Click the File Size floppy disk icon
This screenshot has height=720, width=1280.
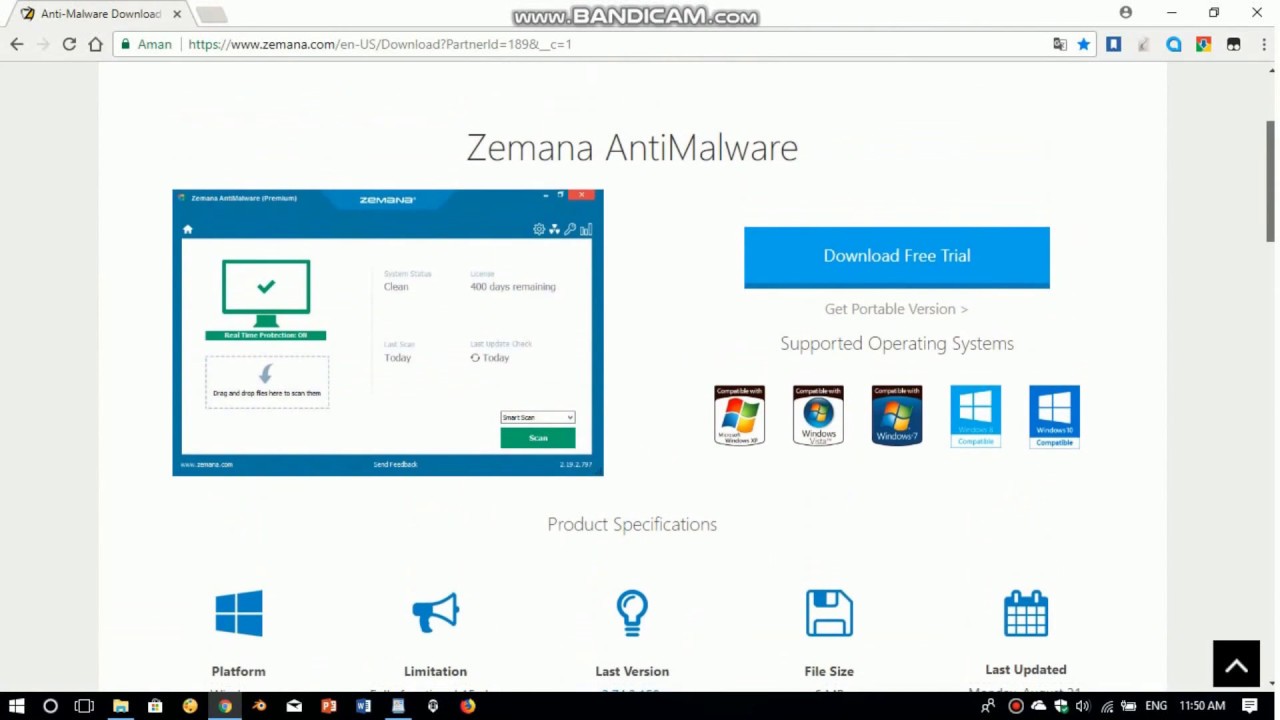[829, 613]
